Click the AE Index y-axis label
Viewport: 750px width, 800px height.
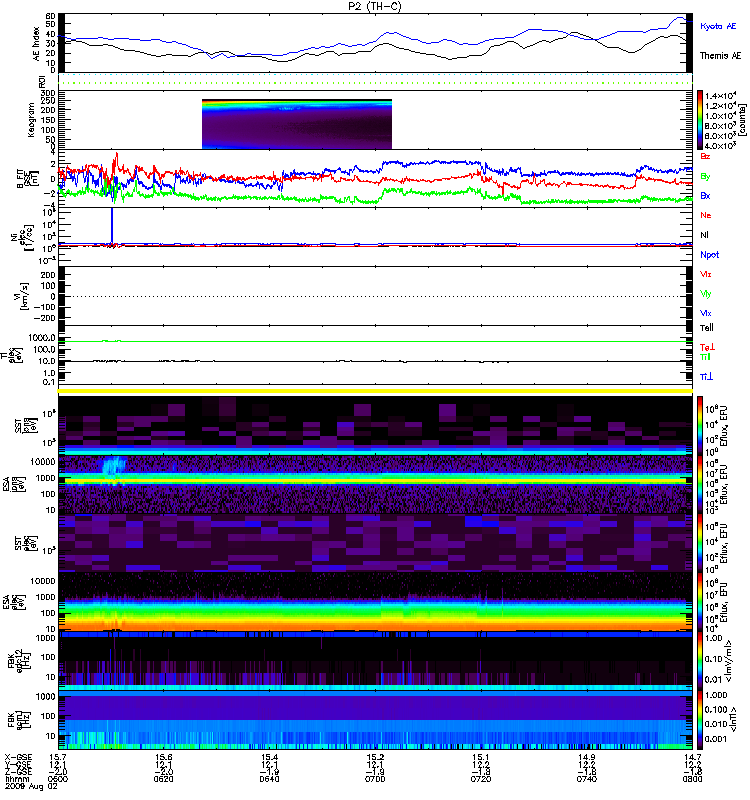tap(39, 44)
